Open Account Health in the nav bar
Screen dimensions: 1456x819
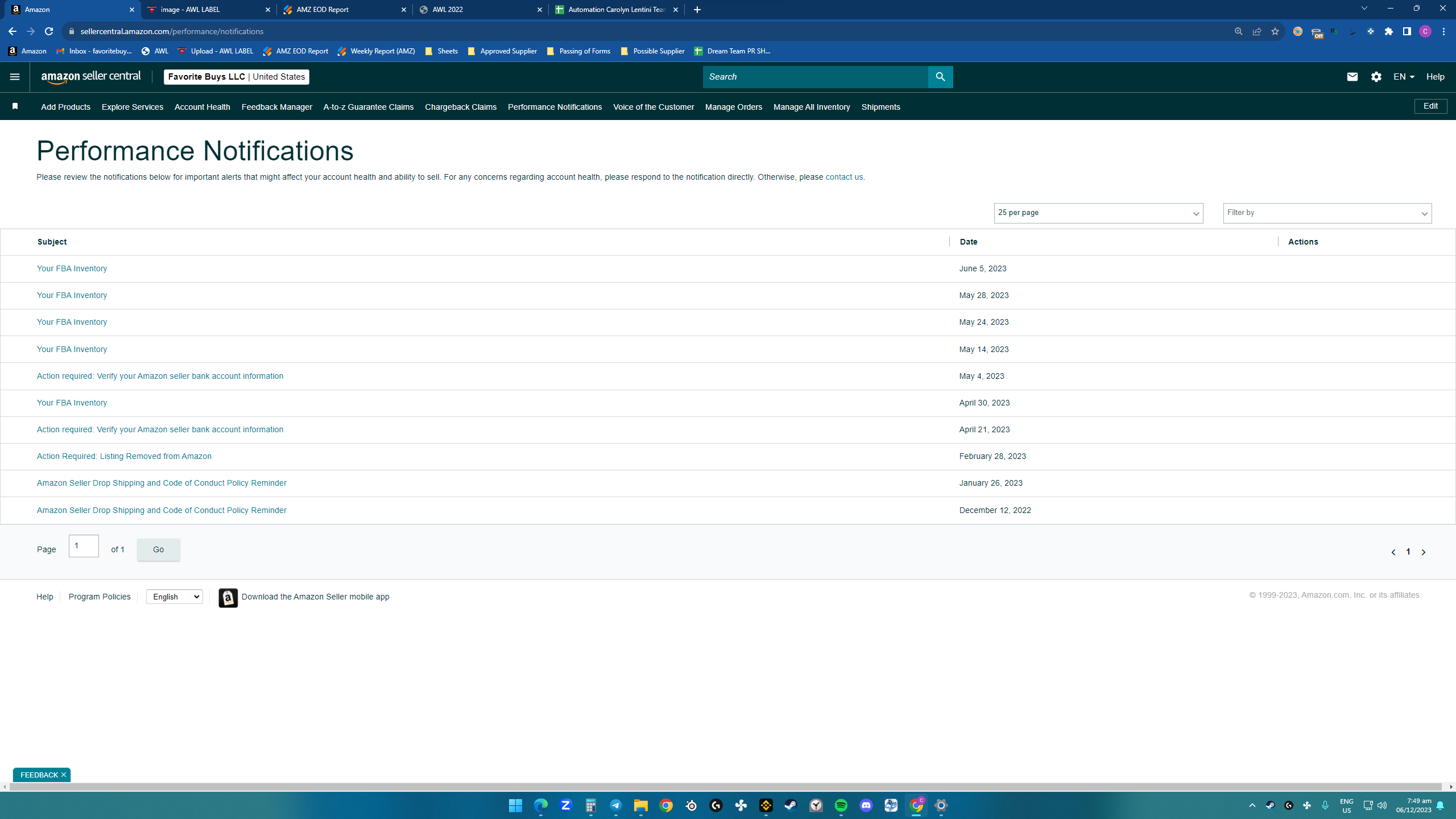[202, 107]
